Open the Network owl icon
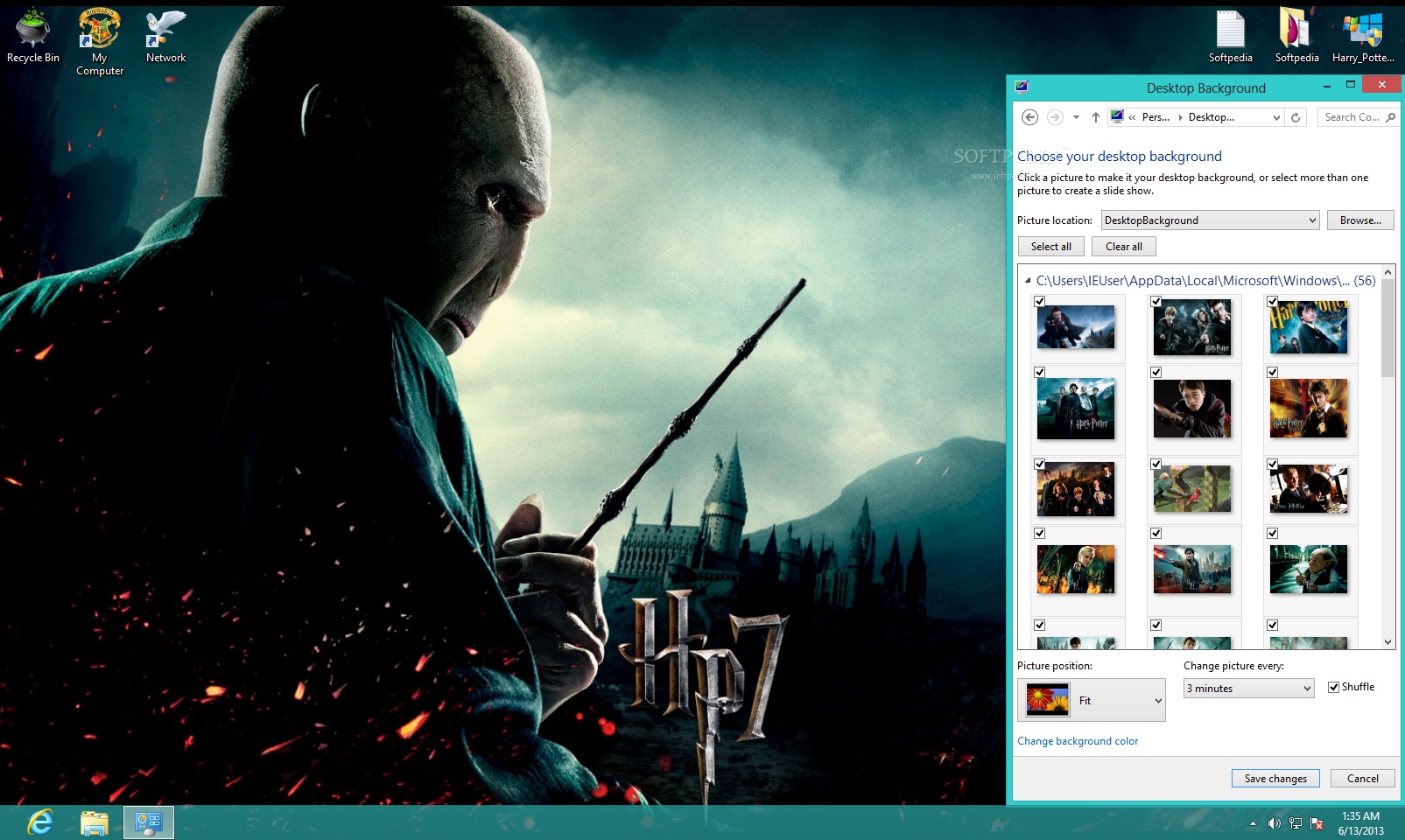The width and height of the screenshot is (1405, 840). pos(165,37)
